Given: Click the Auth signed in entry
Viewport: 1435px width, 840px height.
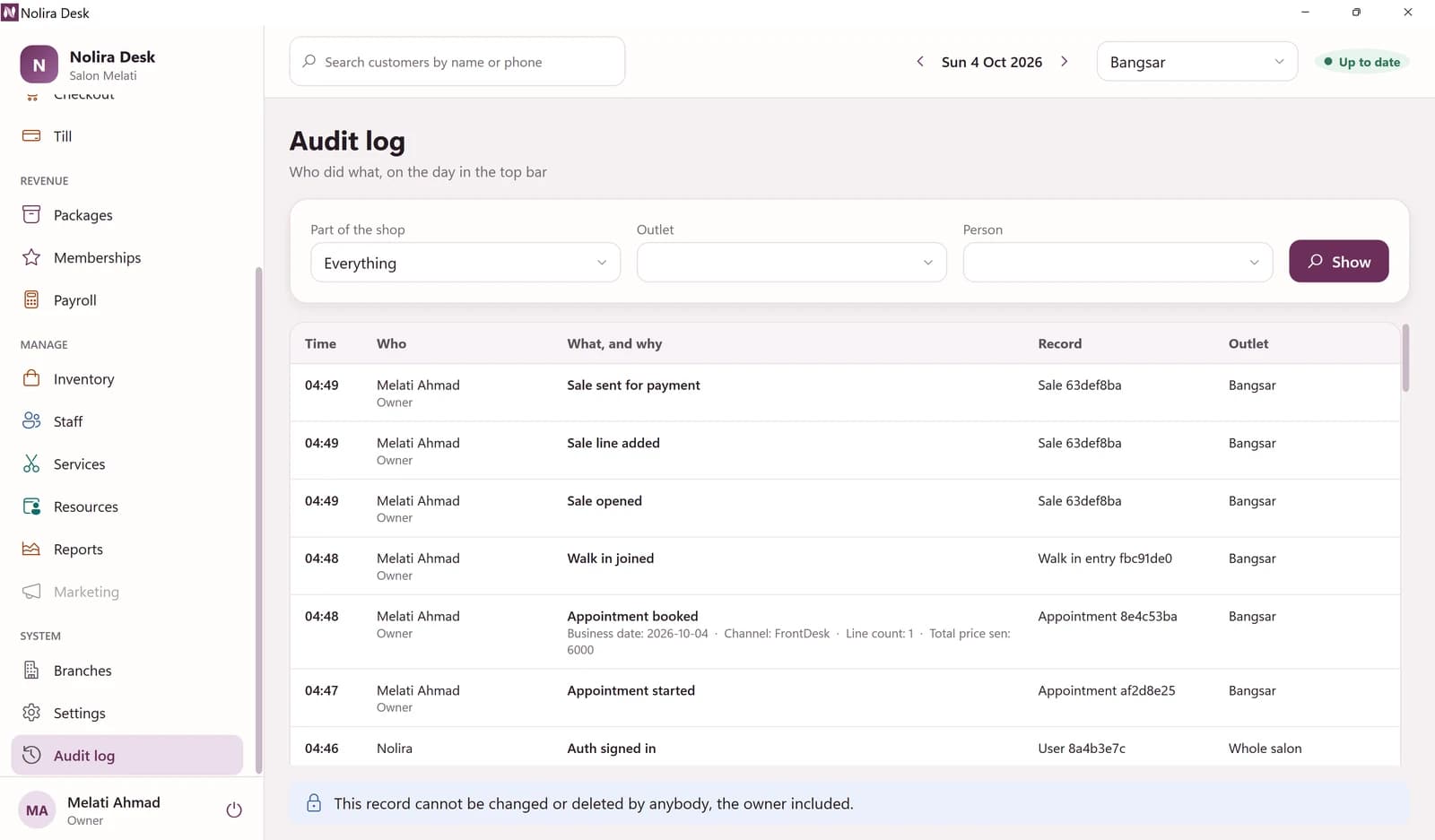Looking at the screenshot, I should click(x=611, y=749).
